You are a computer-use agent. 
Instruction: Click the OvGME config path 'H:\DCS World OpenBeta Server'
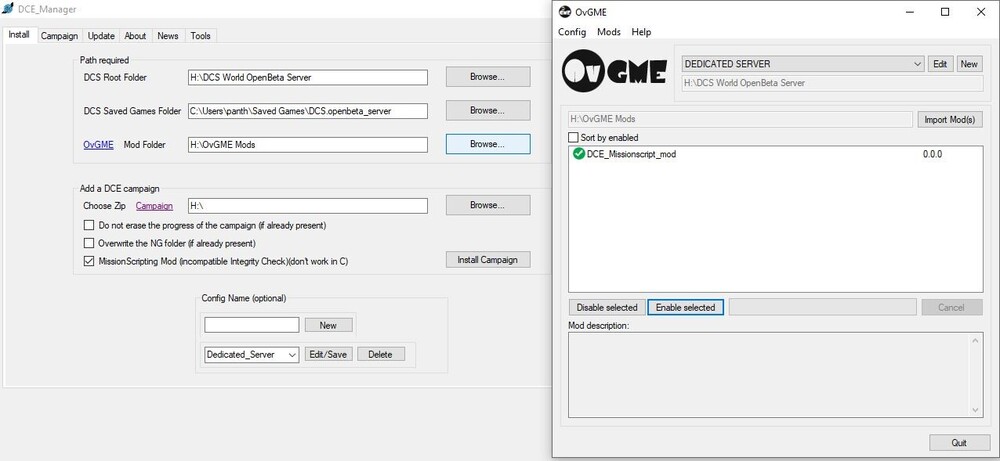tap(832, 83)
